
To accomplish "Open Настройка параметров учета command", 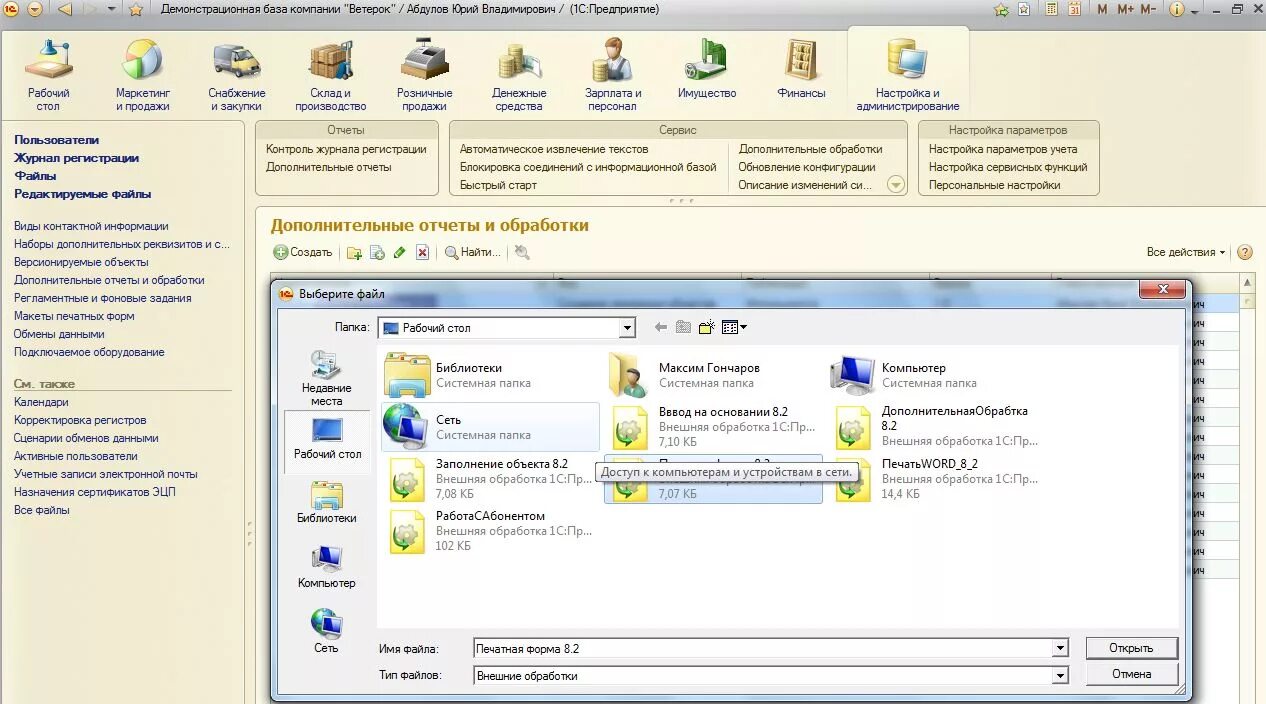I will pos(1003,149).
